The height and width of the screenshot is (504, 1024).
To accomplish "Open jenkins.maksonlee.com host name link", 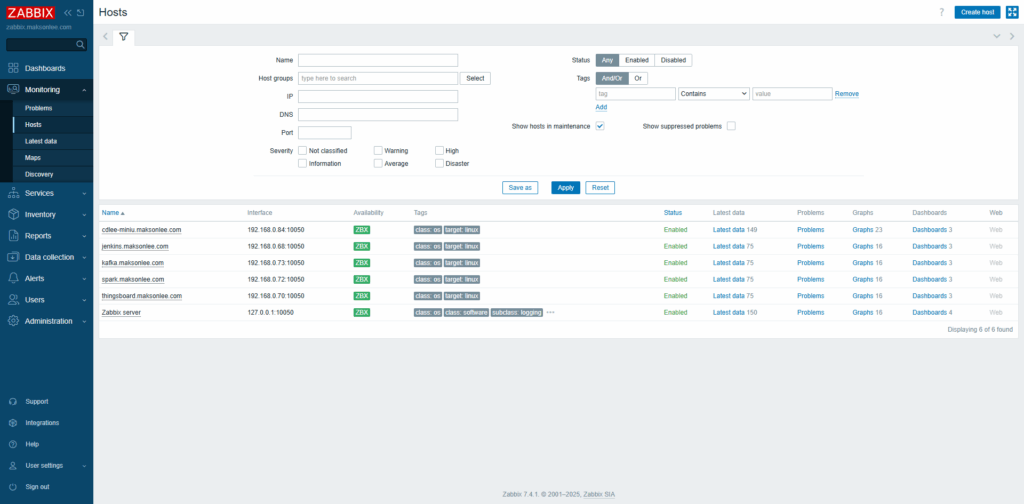I will [135, 247].
